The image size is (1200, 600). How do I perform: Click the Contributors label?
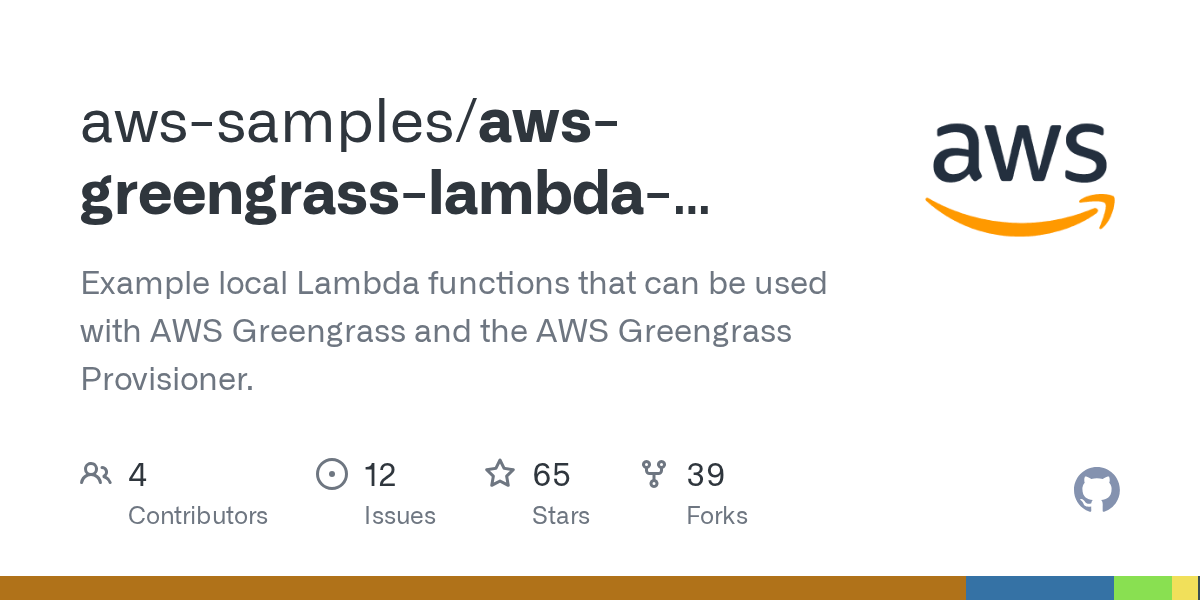198,516
